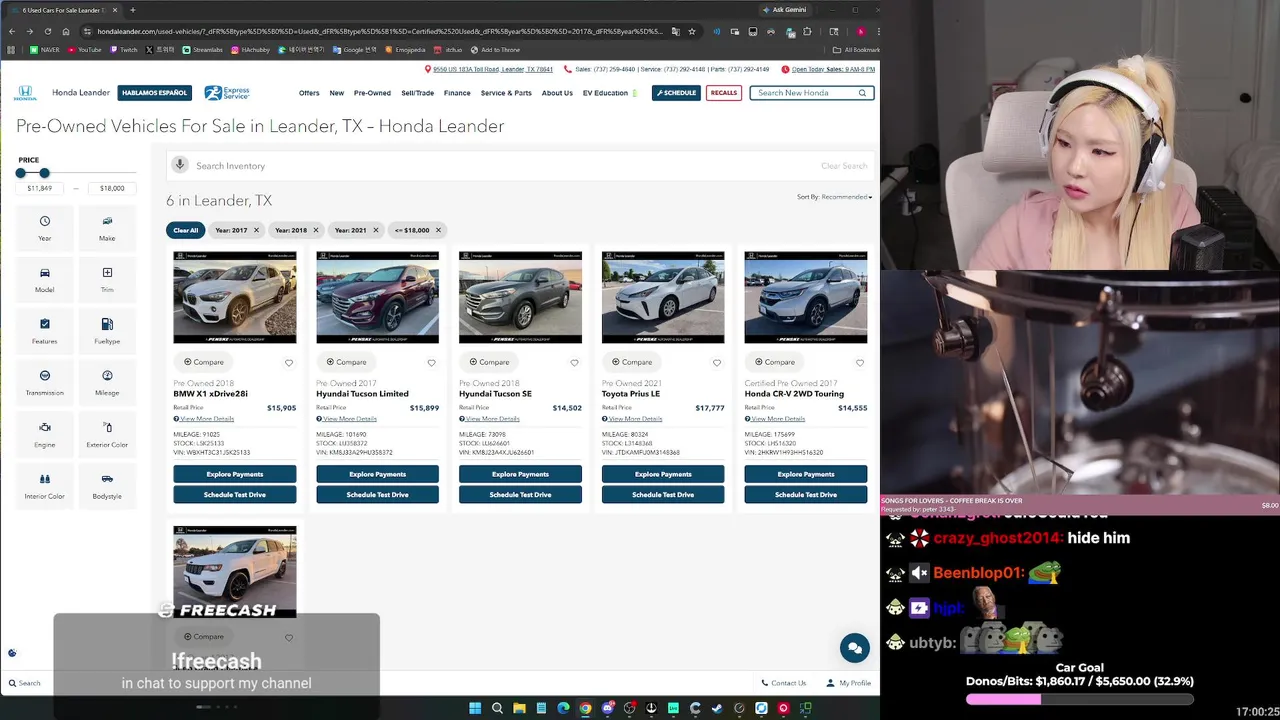Toggle Compare for the Jeep listing

tap(204, 636)
